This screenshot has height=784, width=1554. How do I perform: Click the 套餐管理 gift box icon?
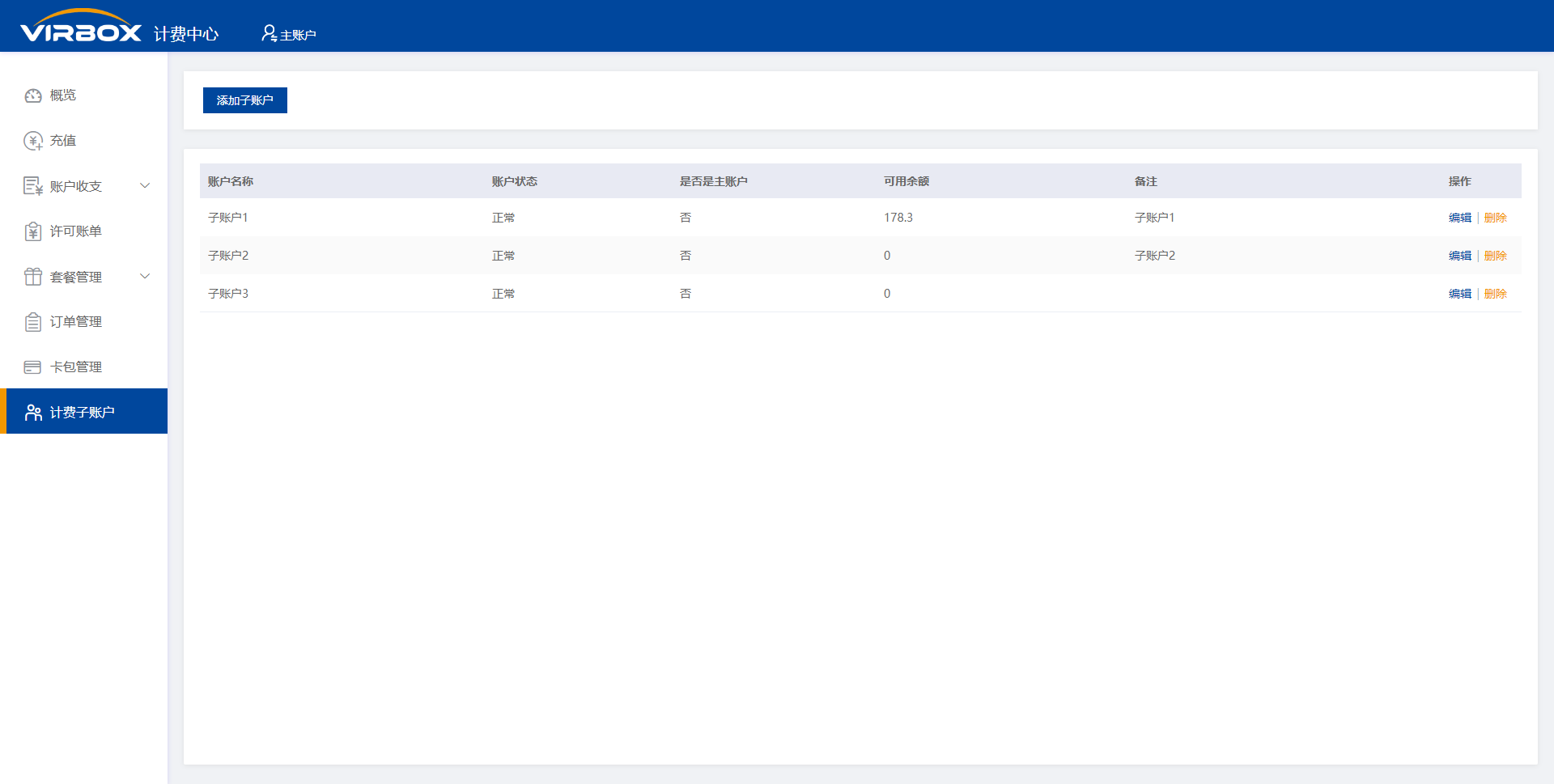(x=33, y=277)
